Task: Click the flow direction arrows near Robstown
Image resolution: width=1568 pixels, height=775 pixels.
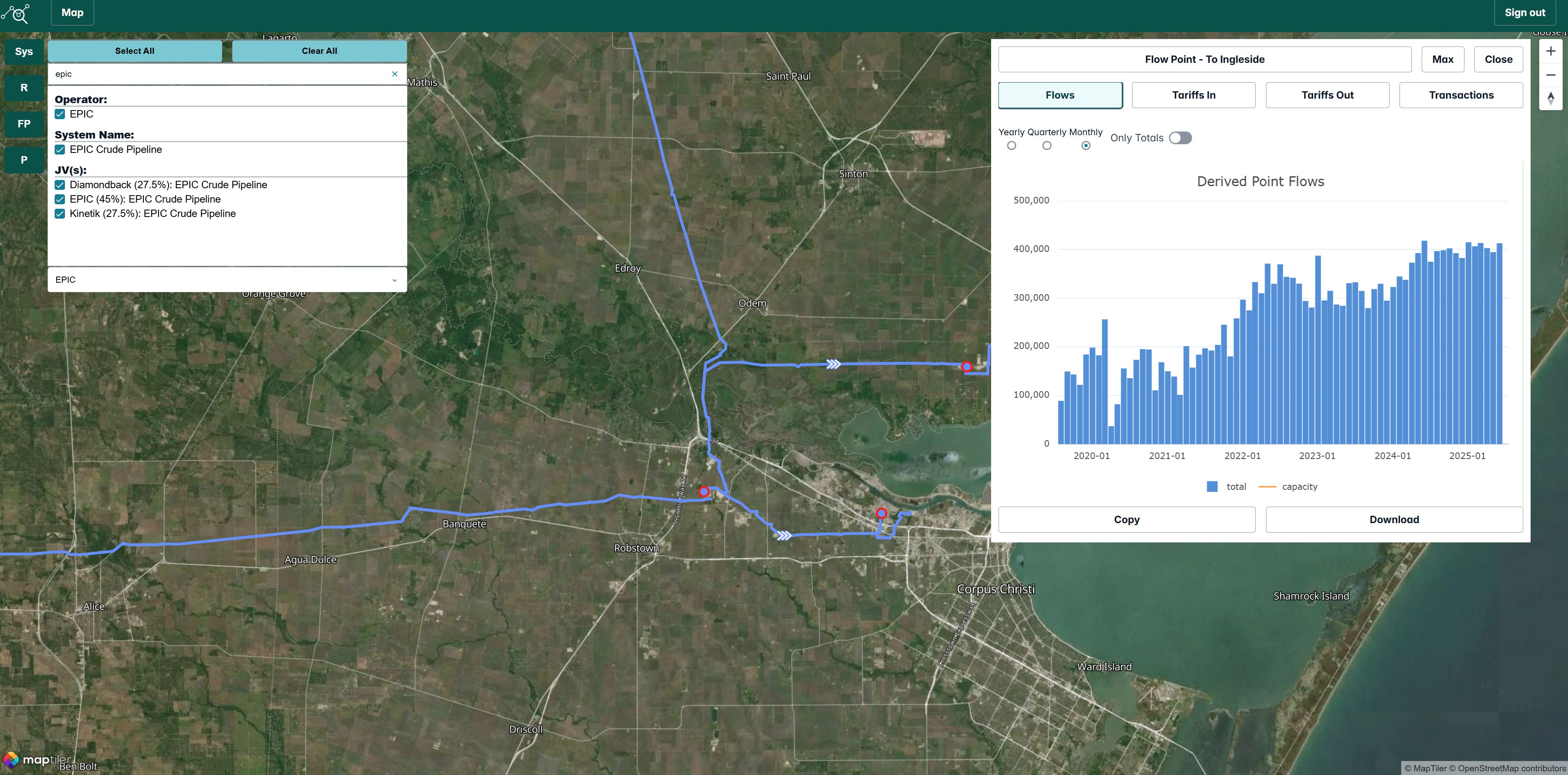Action: coord(784,535)
